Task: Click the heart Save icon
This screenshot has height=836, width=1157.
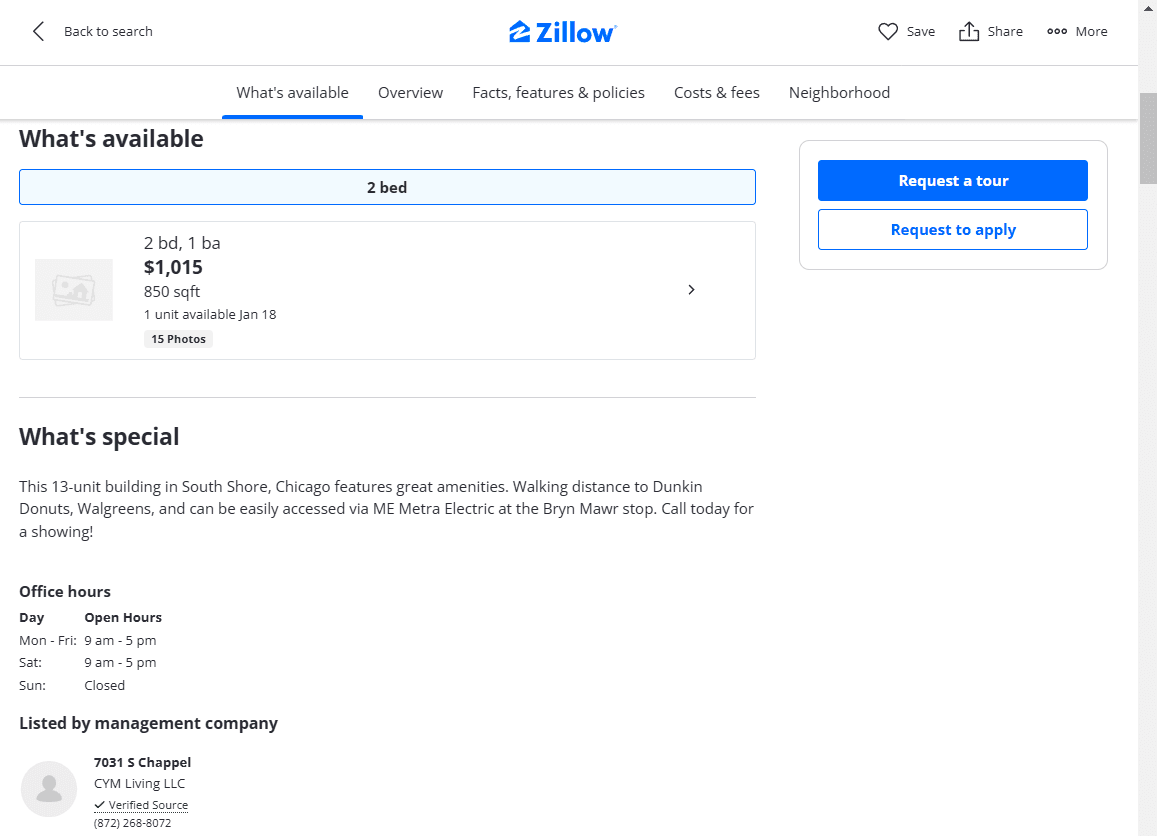Action: tap(888, 32)
